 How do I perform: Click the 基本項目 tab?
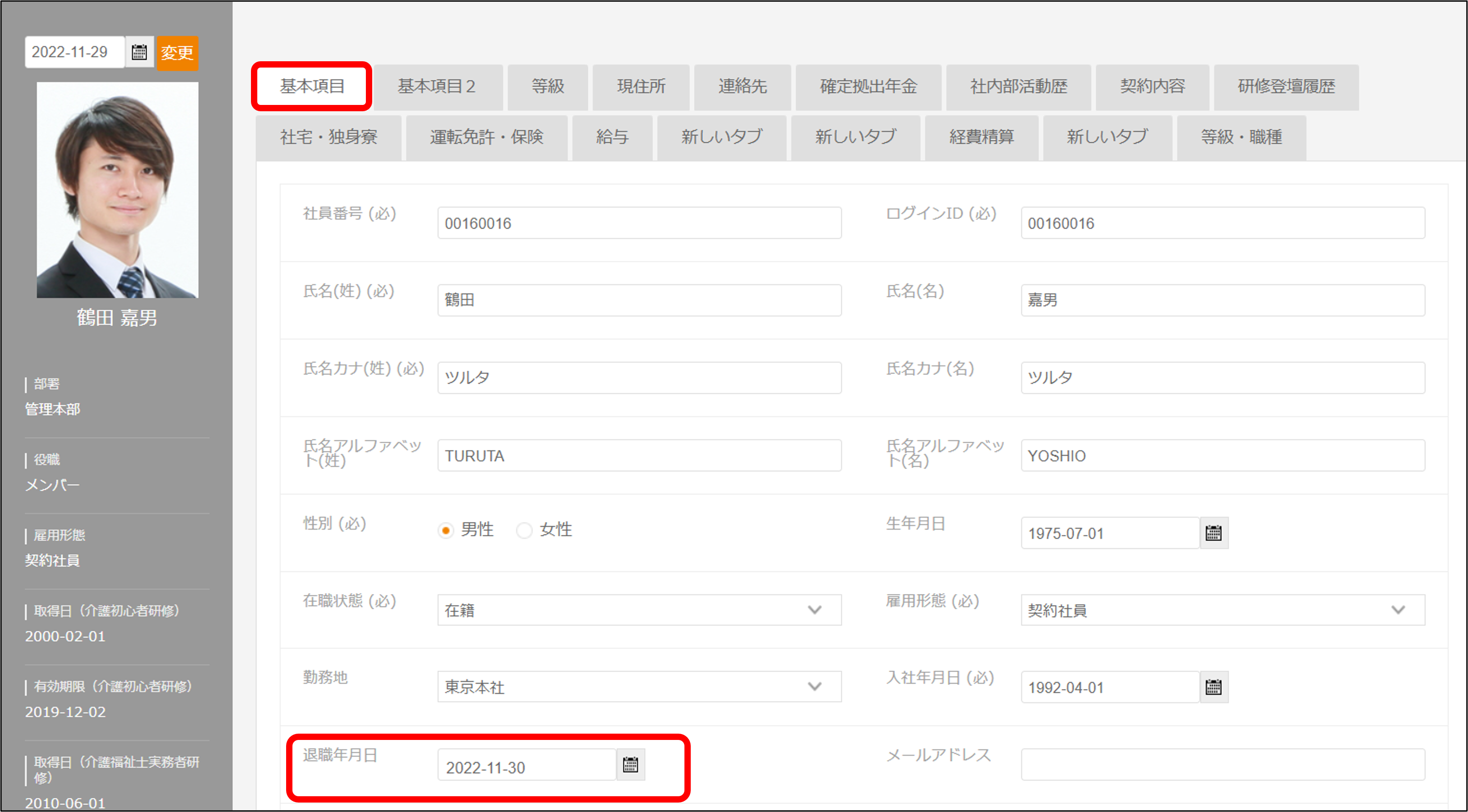(312, 86)
